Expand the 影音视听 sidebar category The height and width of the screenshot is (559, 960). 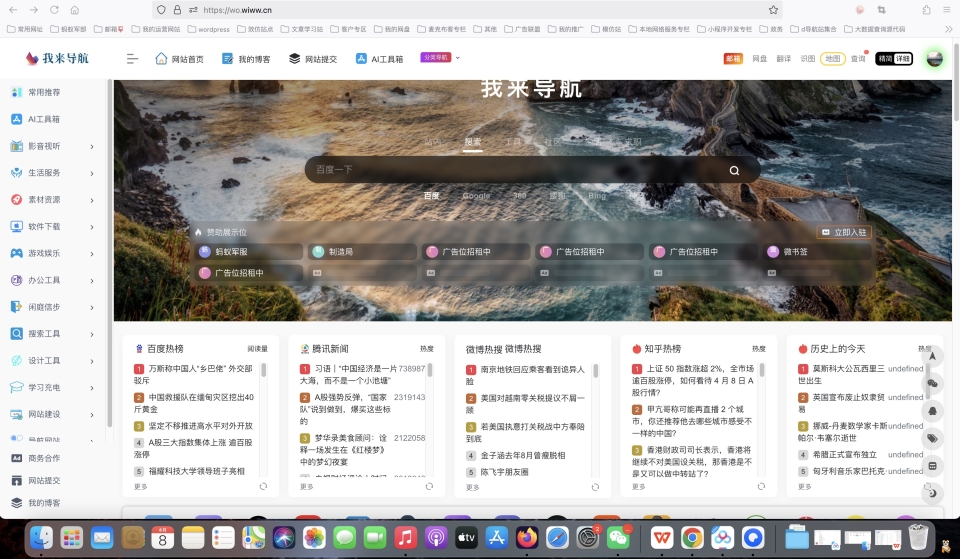(x=92, y=146)
